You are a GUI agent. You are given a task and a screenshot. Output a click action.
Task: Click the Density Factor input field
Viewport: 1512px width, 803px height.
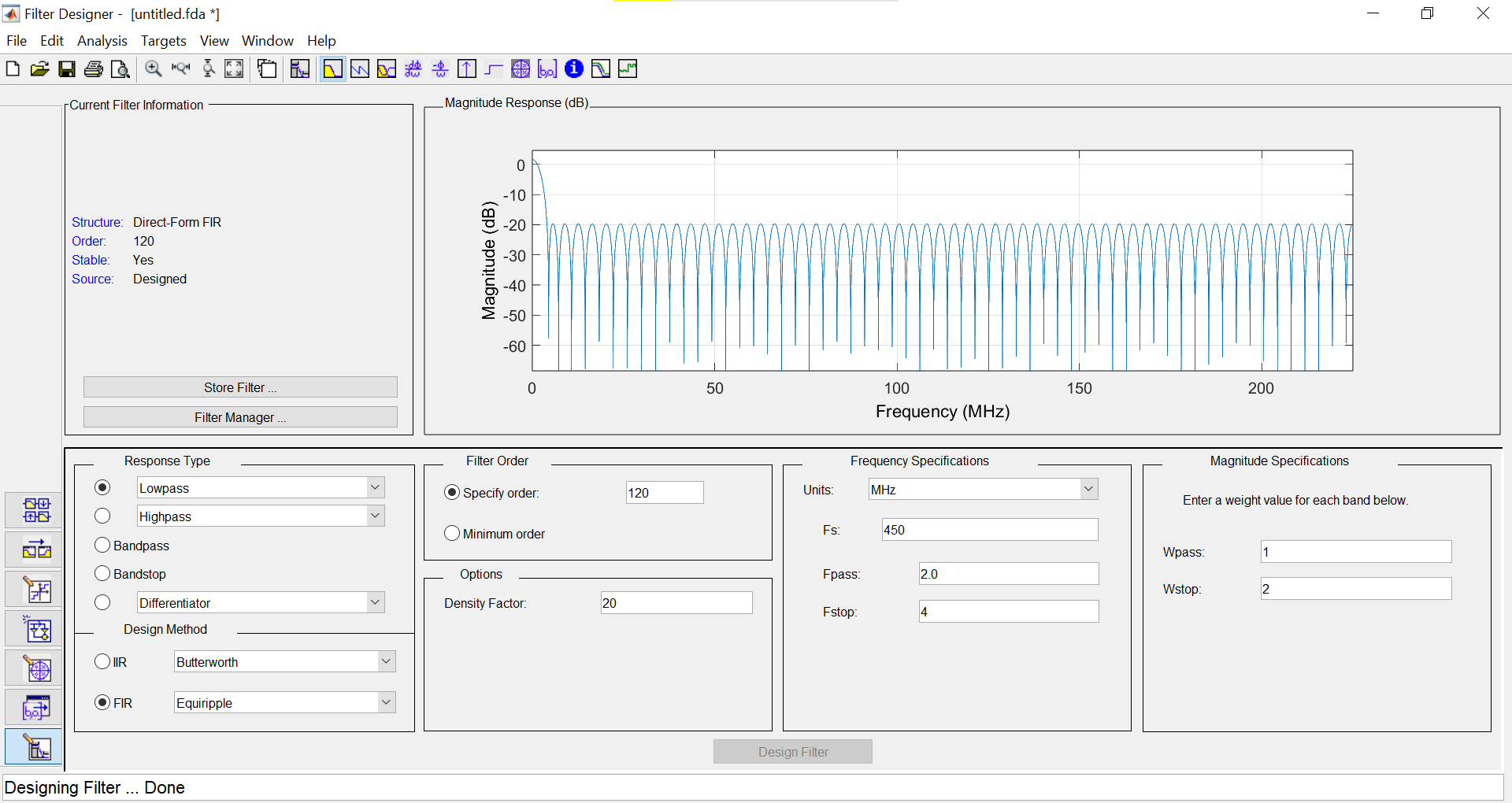coord(676,603)
